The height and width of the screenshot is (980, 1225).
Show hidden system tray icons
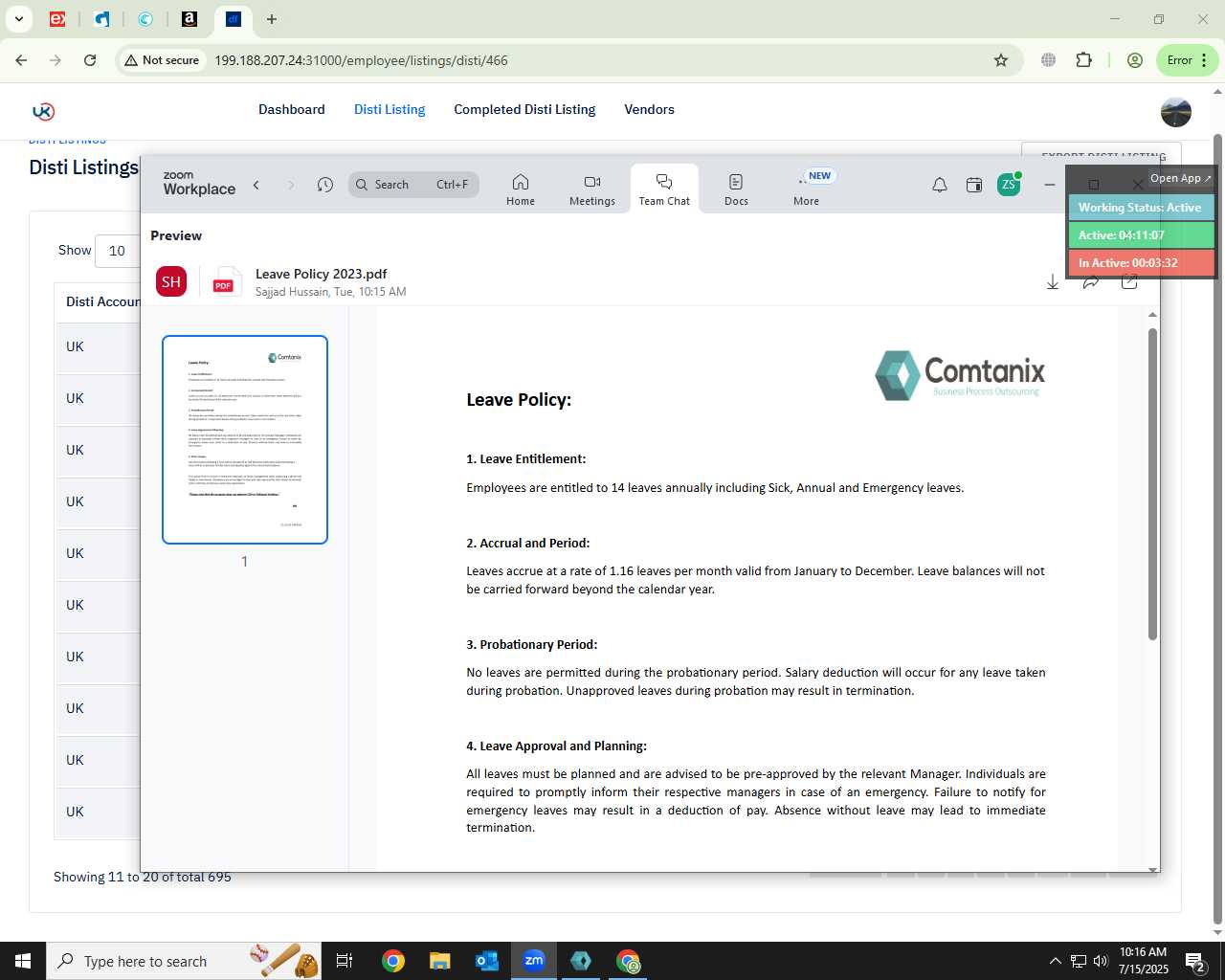click(x=1055, y=961)
